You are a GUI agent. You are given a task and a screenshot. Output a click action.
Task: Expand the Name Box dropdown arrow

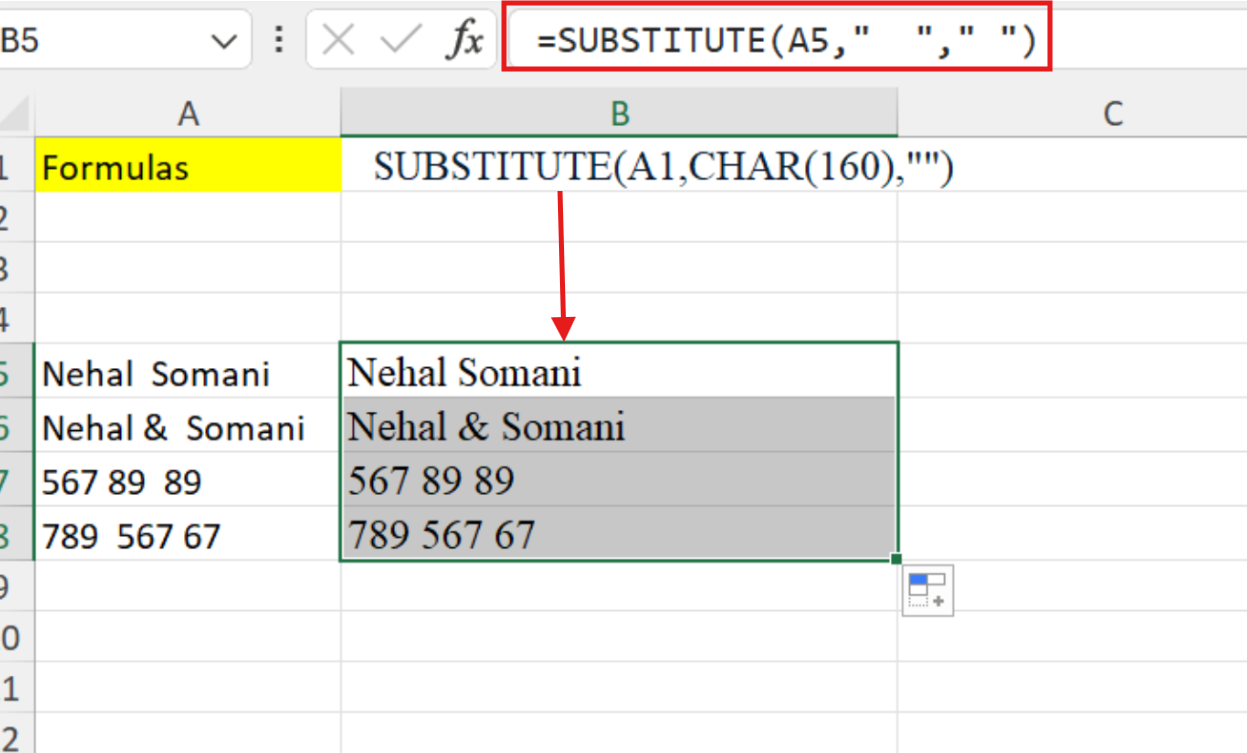click(x=222, y=42)
